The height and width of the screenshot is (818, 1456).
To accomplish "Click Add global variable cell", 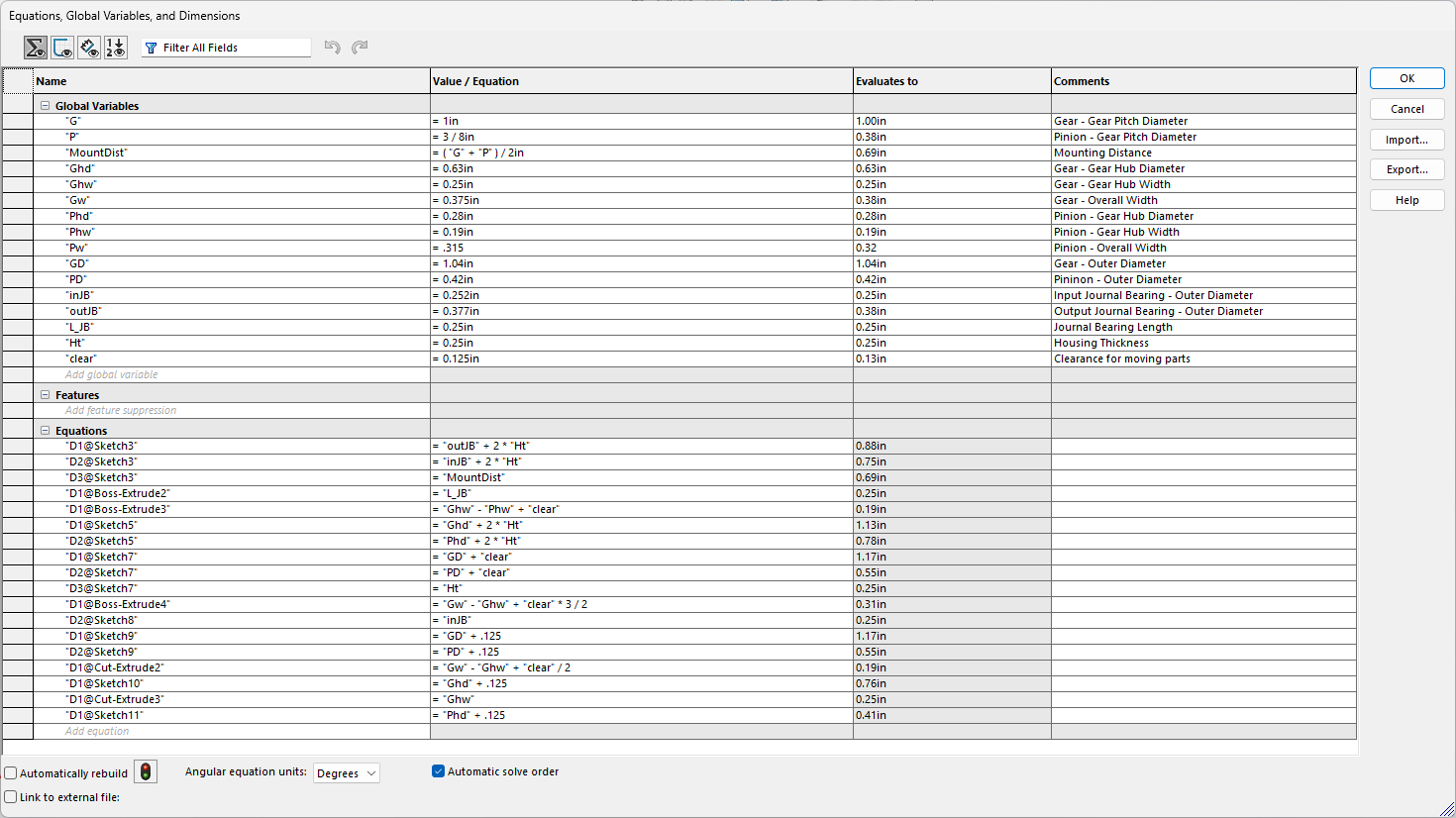I will (x=232, y=375).
